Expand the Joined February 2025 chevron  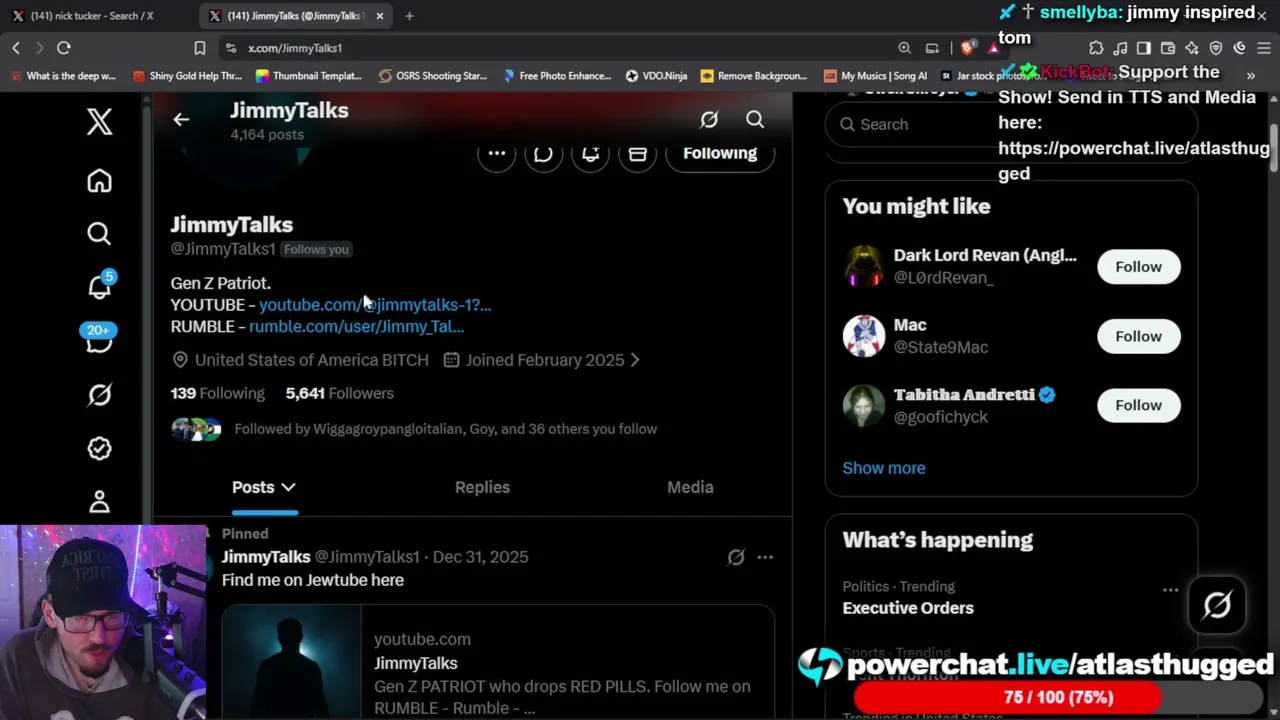tap(634, 360)
